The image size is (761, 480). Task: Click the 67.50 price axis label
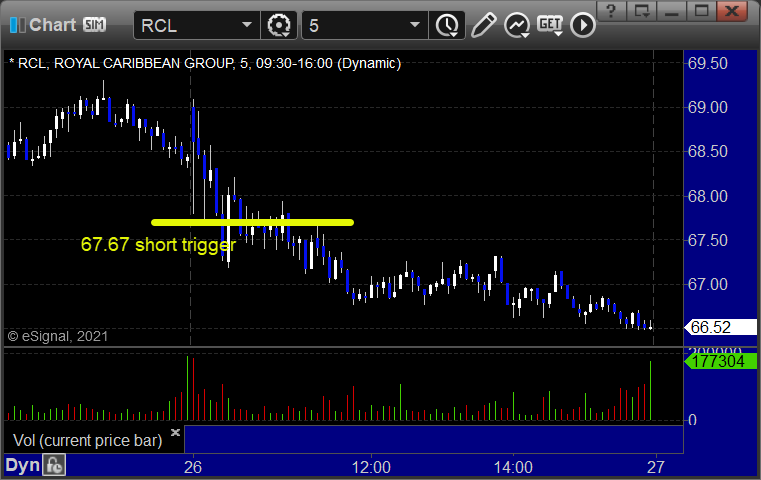coord(708,240)
